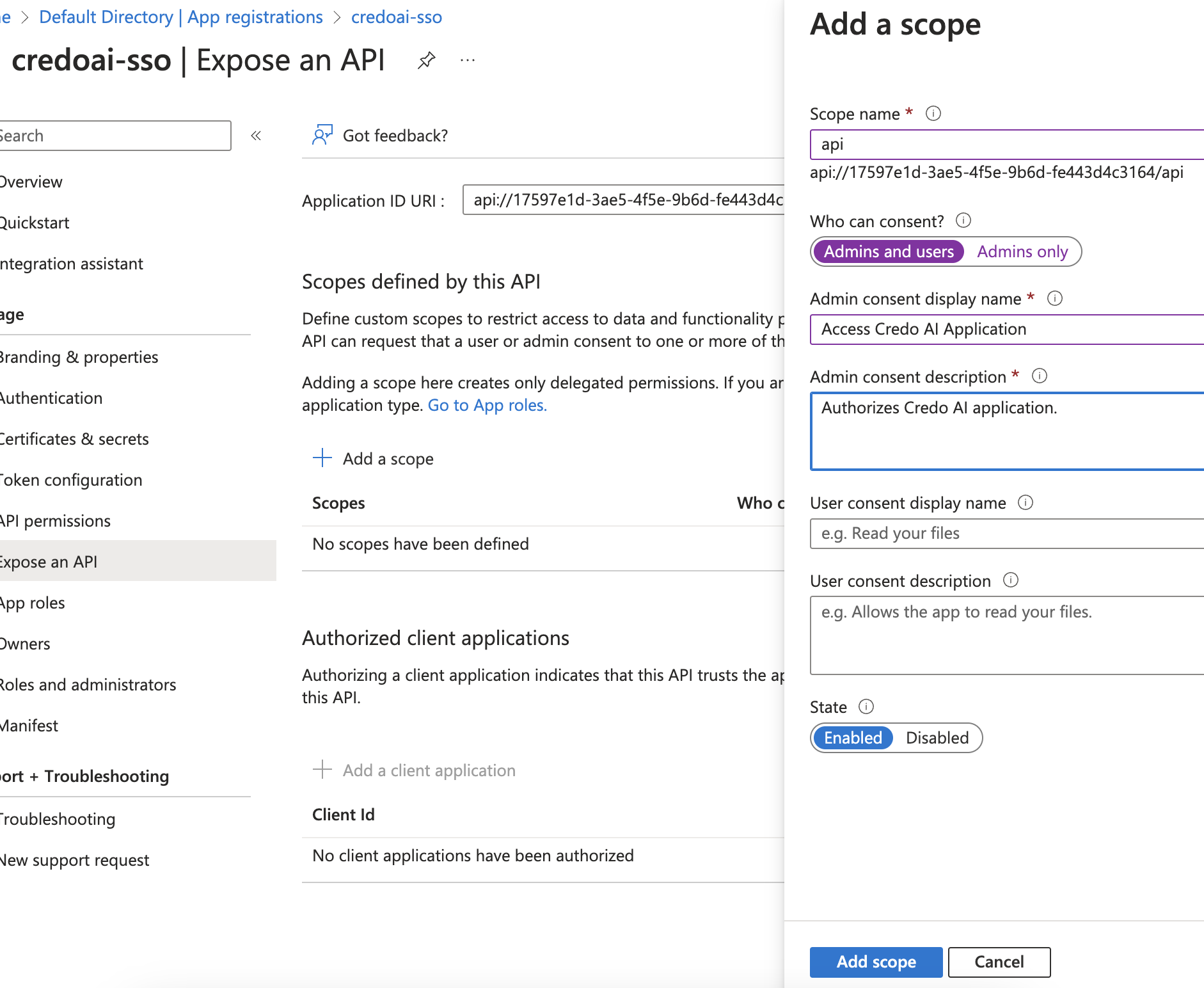This screenshot has width=1204, height=988.
Task: Click the sidebar Search box
Action: click(x=115, y=136)
